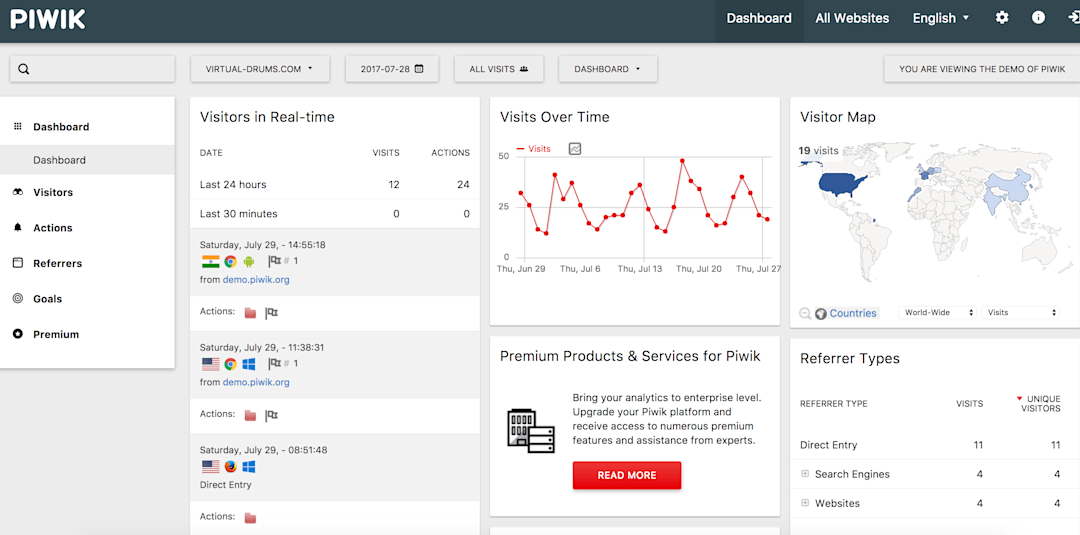Click Windows icon in 08:51:48 visit
This screenshot has width=1080, height=535.
[249, 467]
